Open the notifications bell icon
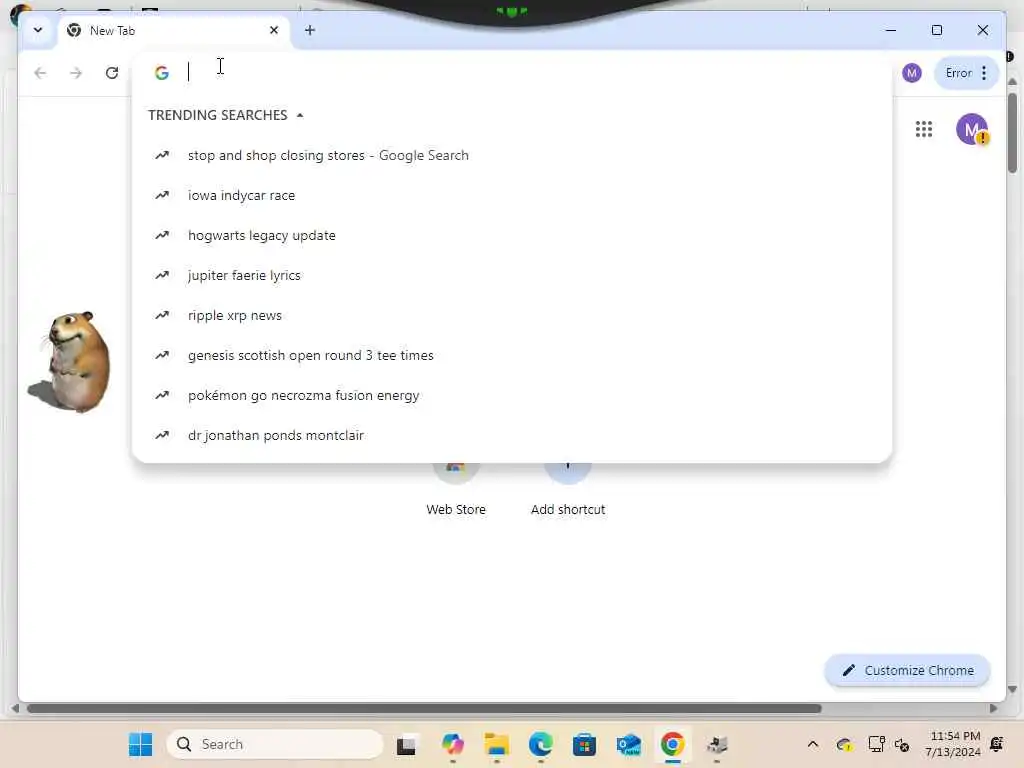 [997, 744]
